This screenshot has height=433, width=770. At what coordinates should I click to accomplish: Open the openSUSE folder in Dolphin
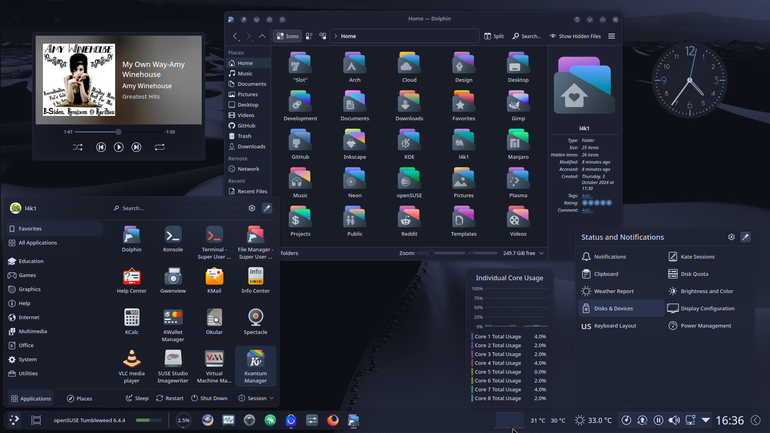[x=409, y=182]
